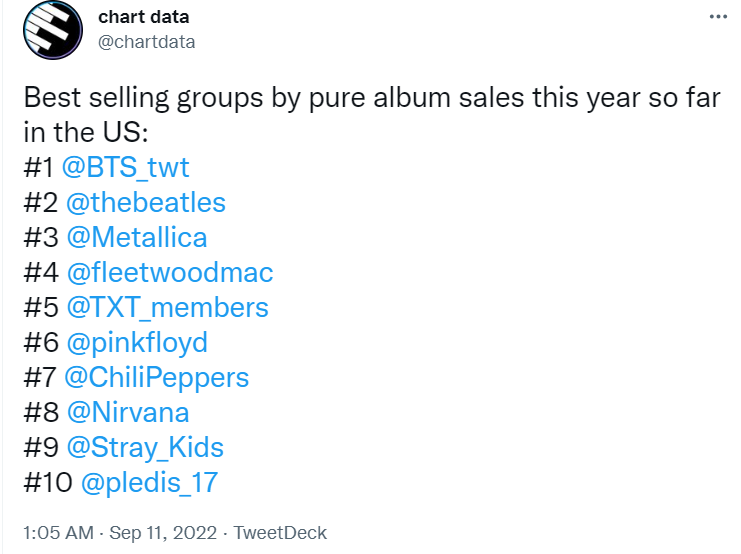
Task: Open the three-dot more options menu
Action: point(718,17)
